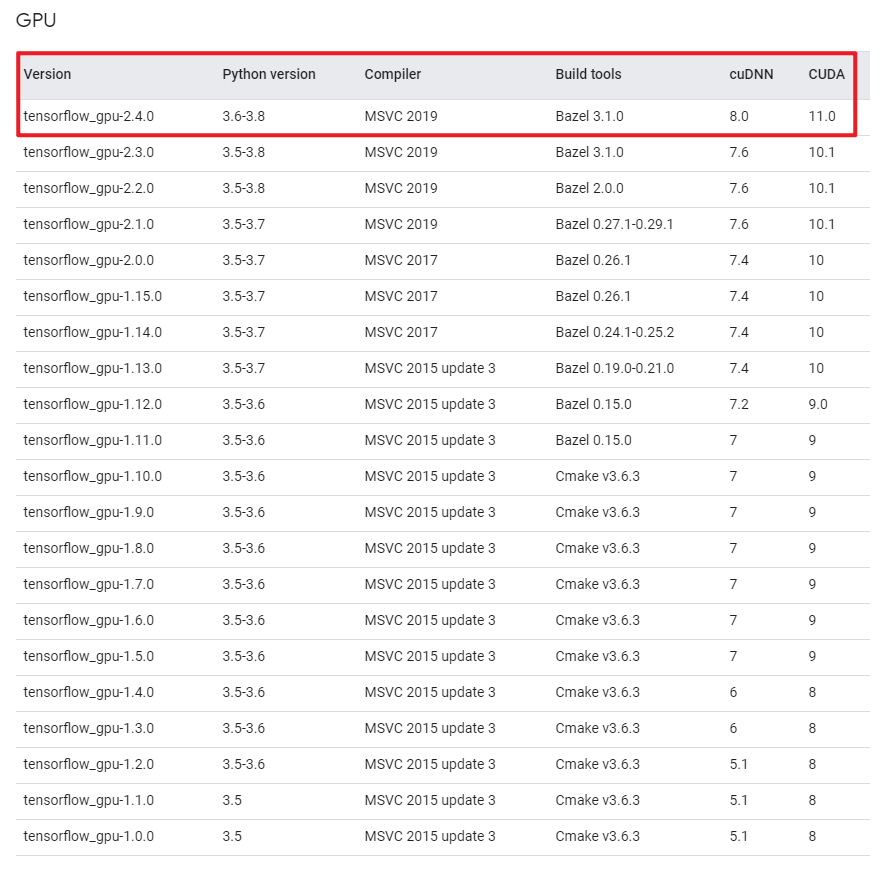
Task: Click CUDA value 11.0
Action: pos(822,116)
